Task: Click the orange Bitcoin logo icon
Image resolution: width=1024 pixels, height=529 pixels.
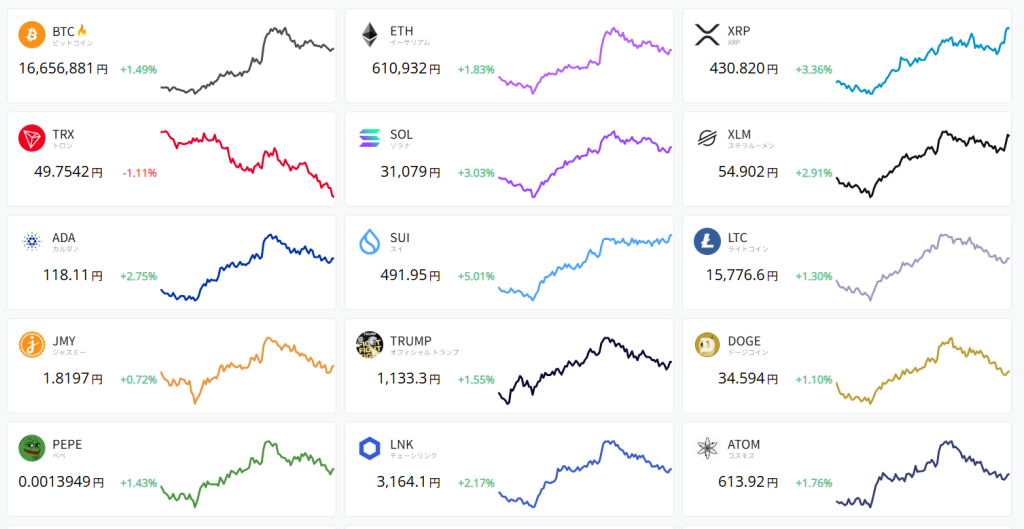Action: click(x=32, y=36)
